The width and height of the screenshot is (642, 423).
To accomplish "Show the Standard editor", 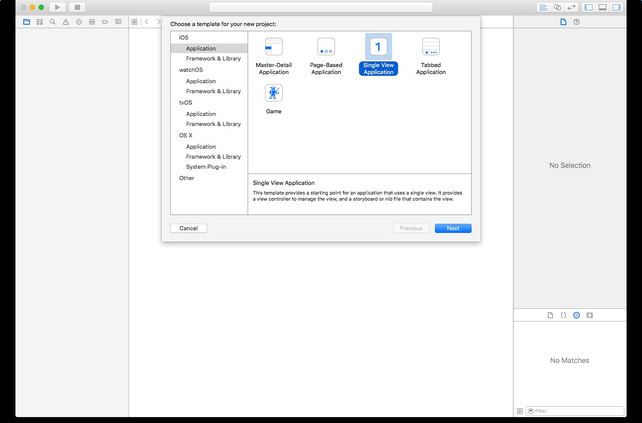I will (544, 7).
